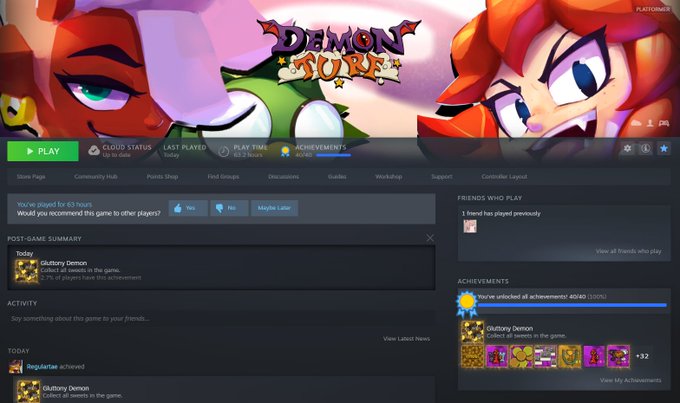Screen dimensions: 680x403
Task: Click Gluttony Demon icon in Today activity
Action: click(x=28, y=391)
